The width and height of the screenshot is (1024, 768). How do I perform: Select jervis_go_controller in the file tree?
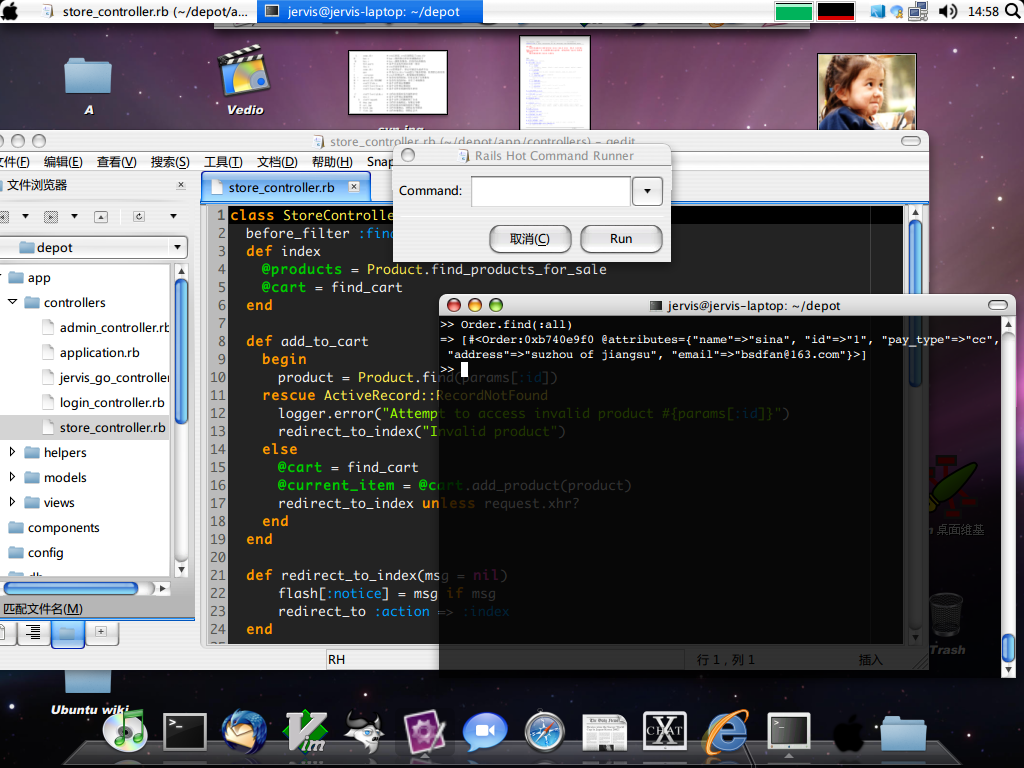[104, 377]
